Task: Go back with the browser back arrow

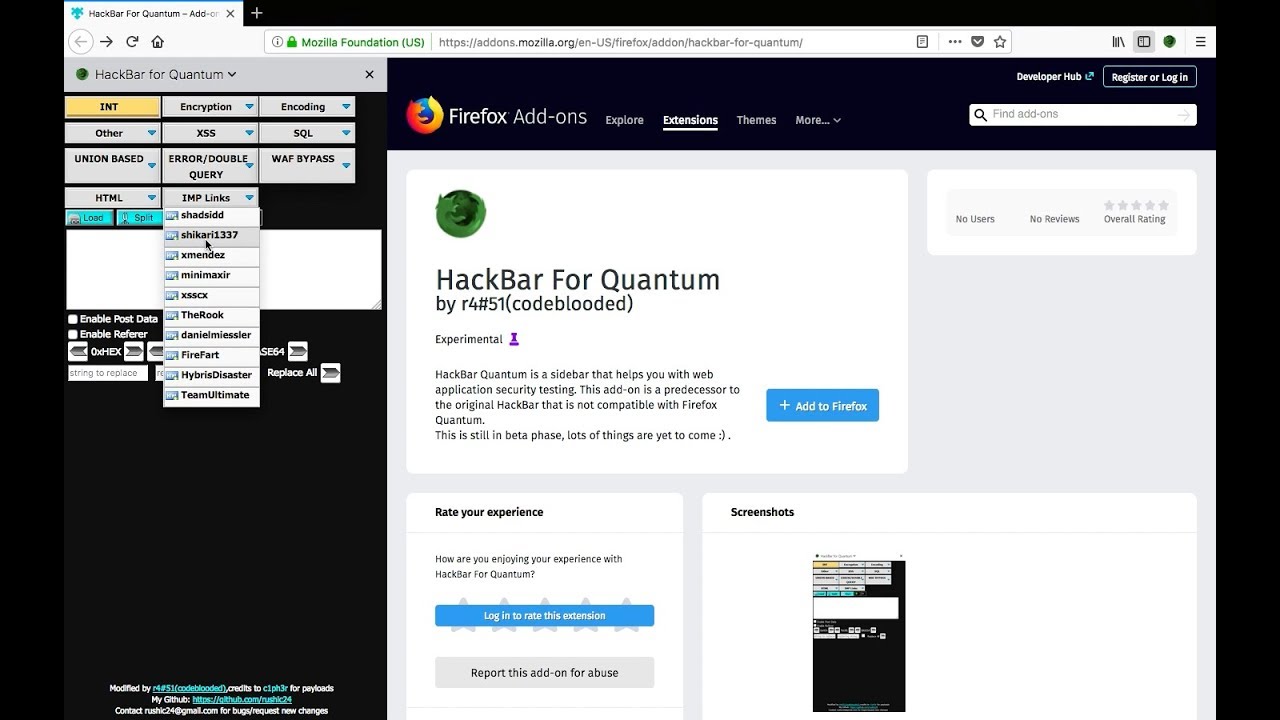Action: click(81, 42)
